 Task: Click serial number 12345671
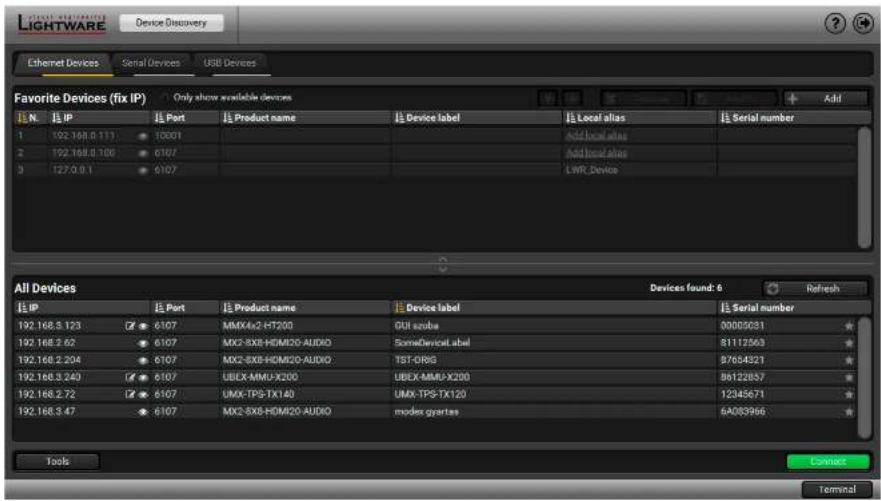[742, 394]
